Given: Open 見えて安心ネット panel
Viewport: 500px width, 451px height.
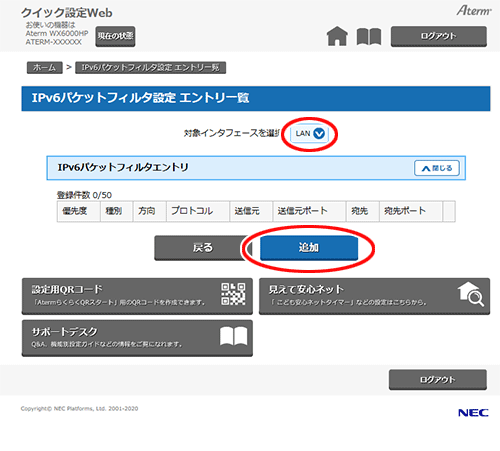Looking at the screenshot, I should (374, 296).
